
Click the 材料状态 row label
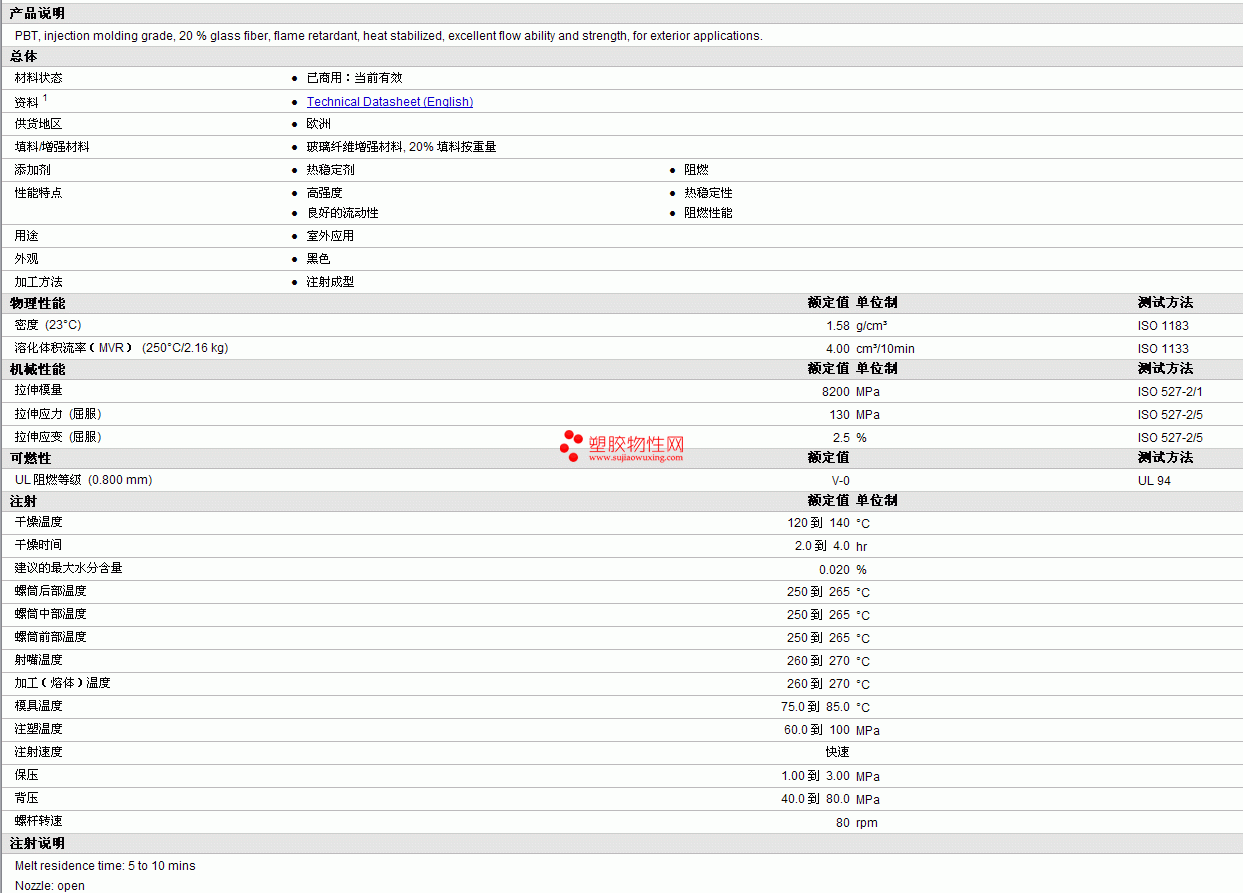(38, 78)
